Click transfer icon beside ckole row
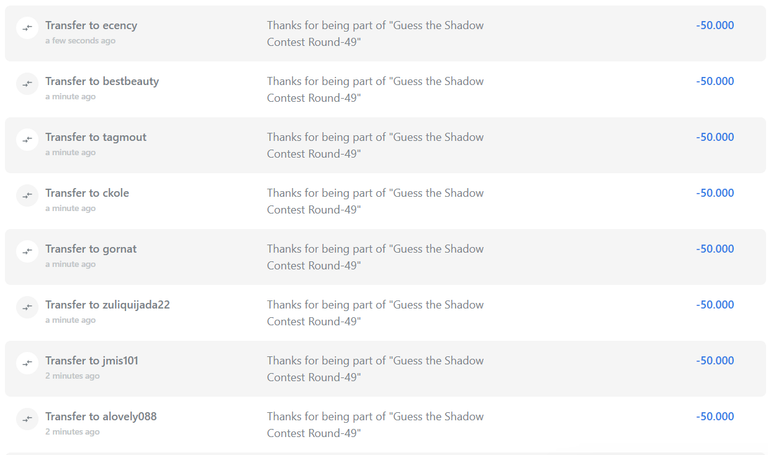 pos(27,195)
